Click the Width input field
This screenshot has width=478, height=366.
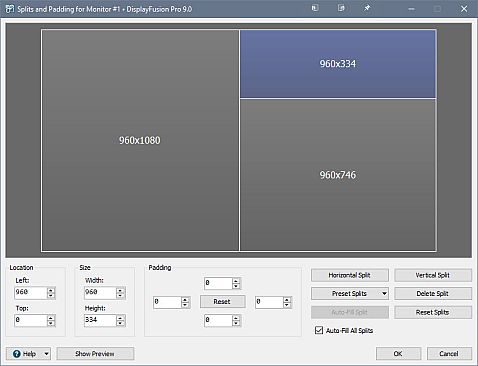tap(100, 293)
